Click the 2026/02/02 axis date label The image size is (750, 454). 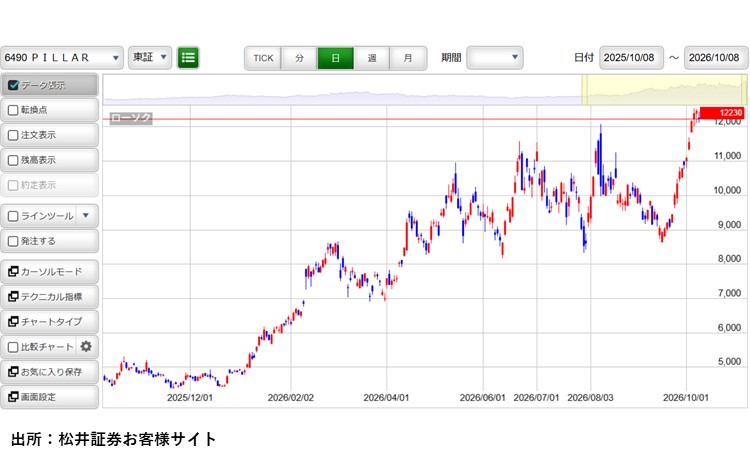(x=291, y=398)
